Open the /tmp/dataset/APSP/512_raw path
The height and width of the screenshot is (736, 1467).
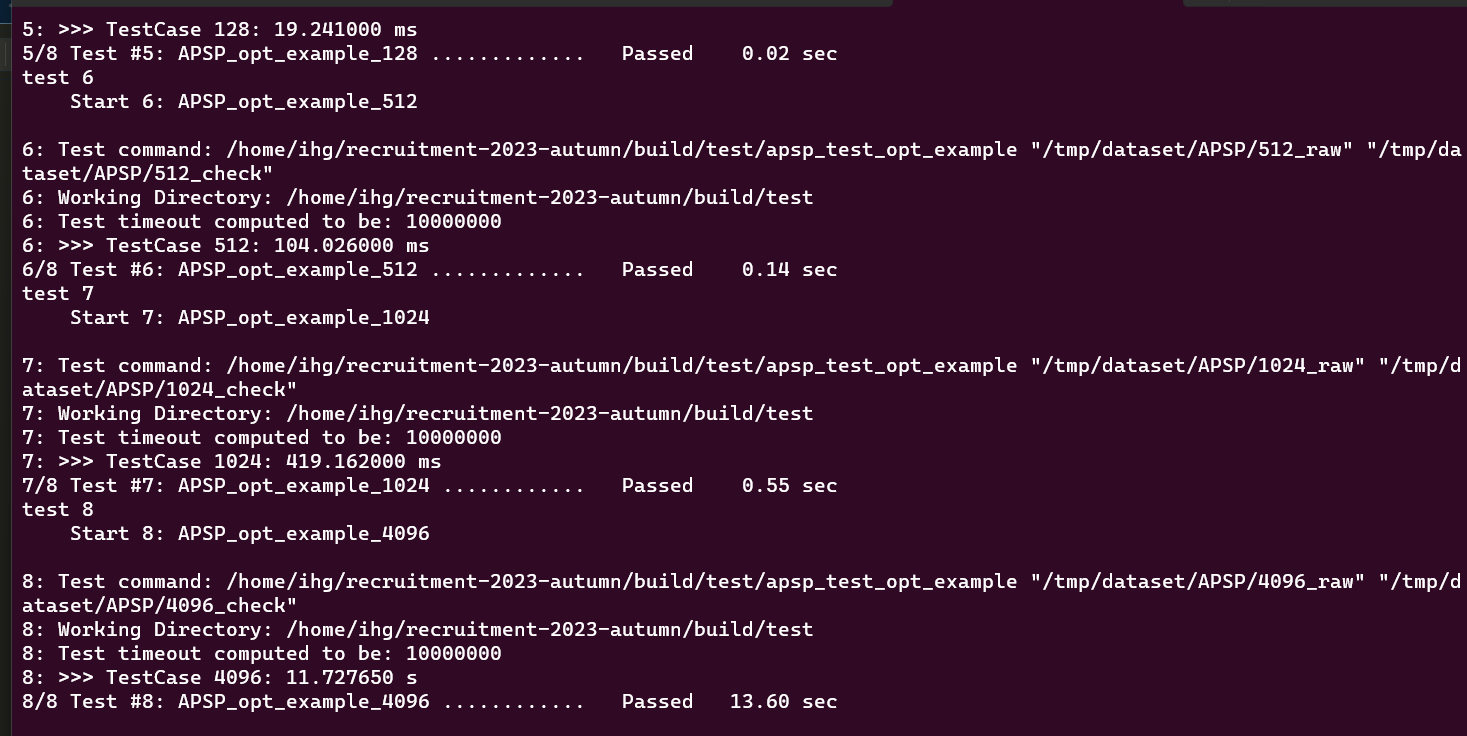click(1197, 149)
